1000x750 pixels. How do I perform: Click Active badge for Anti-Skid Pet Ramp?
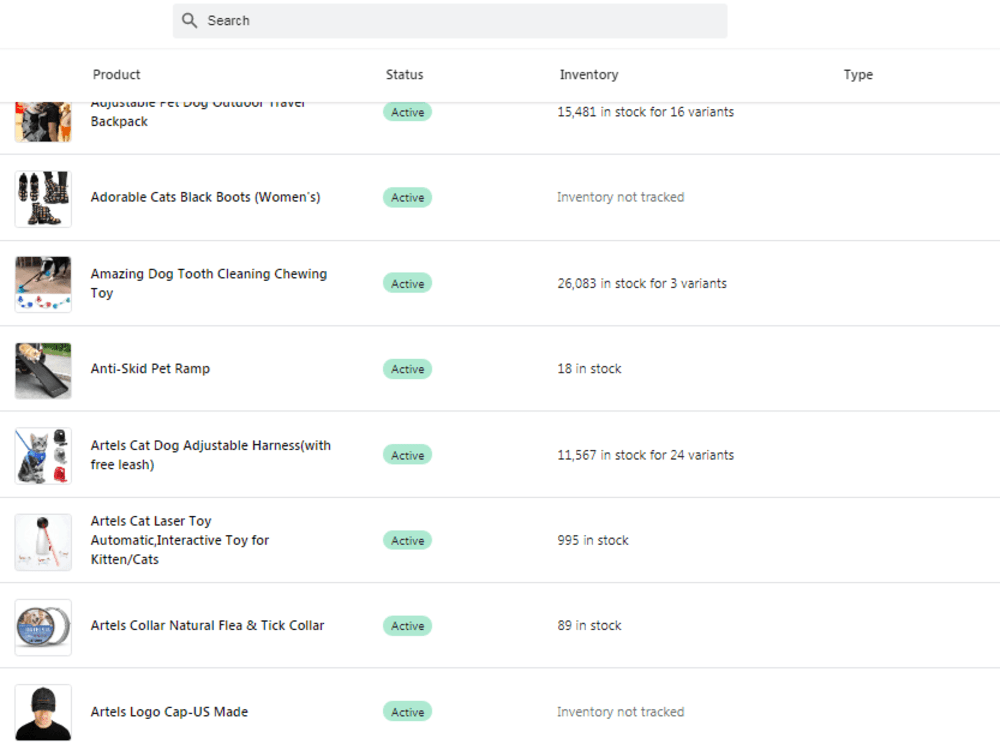coord(408,369)
